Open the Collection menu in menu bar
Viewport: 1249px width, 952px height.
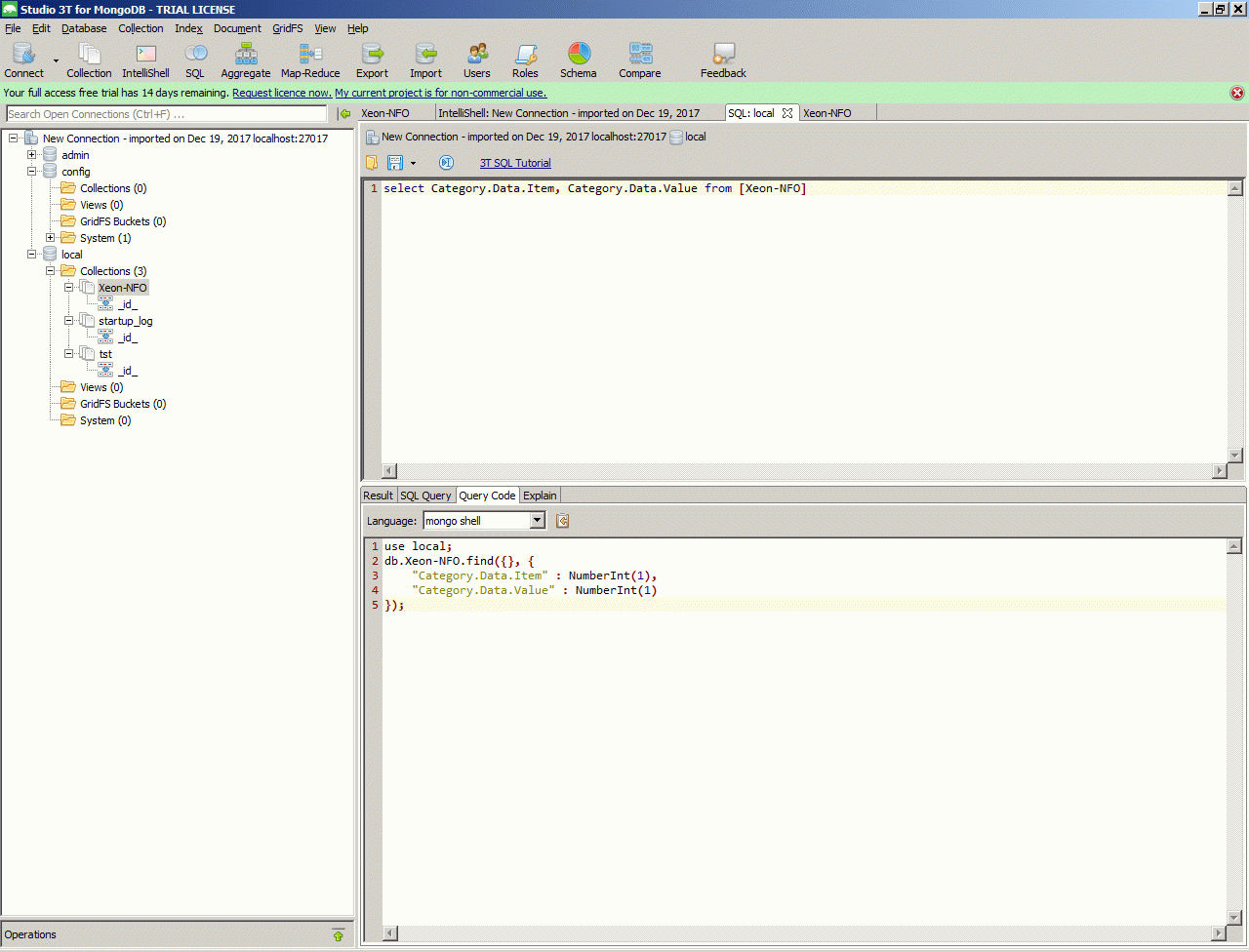pyautogui.click(x=141, y=28)
